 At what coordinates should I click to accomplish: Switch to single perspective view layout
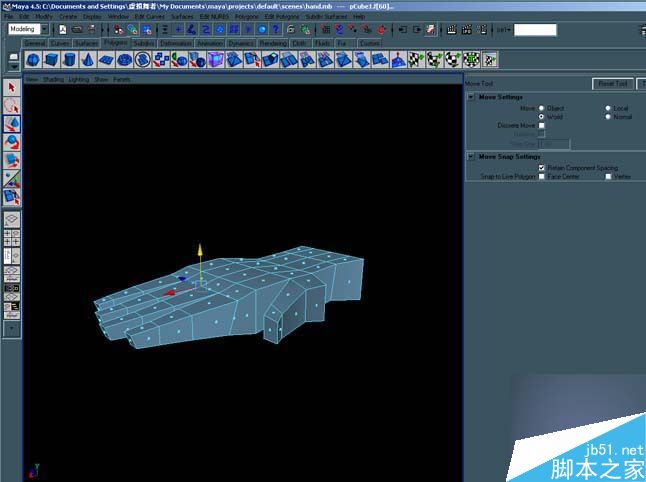[x=12, y=219]
